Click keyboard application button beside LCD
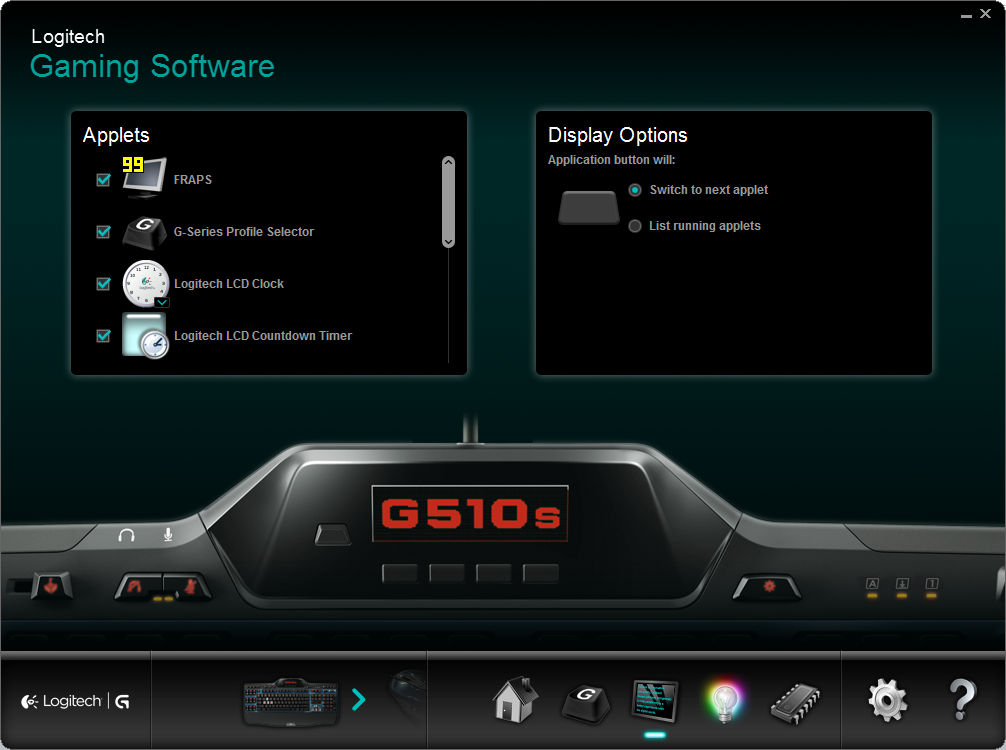 [332, 534]
